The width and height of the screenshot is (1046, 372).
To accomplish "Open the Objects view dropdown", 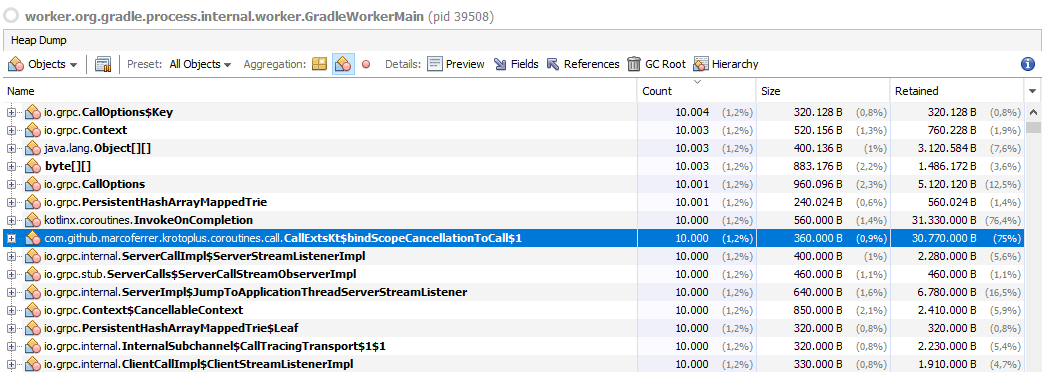I will 43,64.
